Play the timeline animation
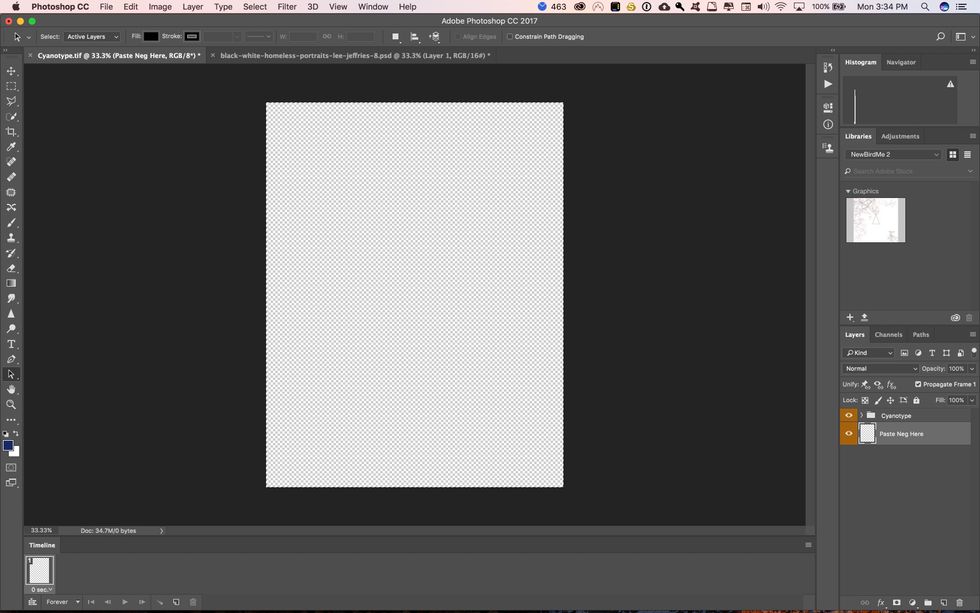Viewport: 980px width, 613px height. (x=125, y=602)
